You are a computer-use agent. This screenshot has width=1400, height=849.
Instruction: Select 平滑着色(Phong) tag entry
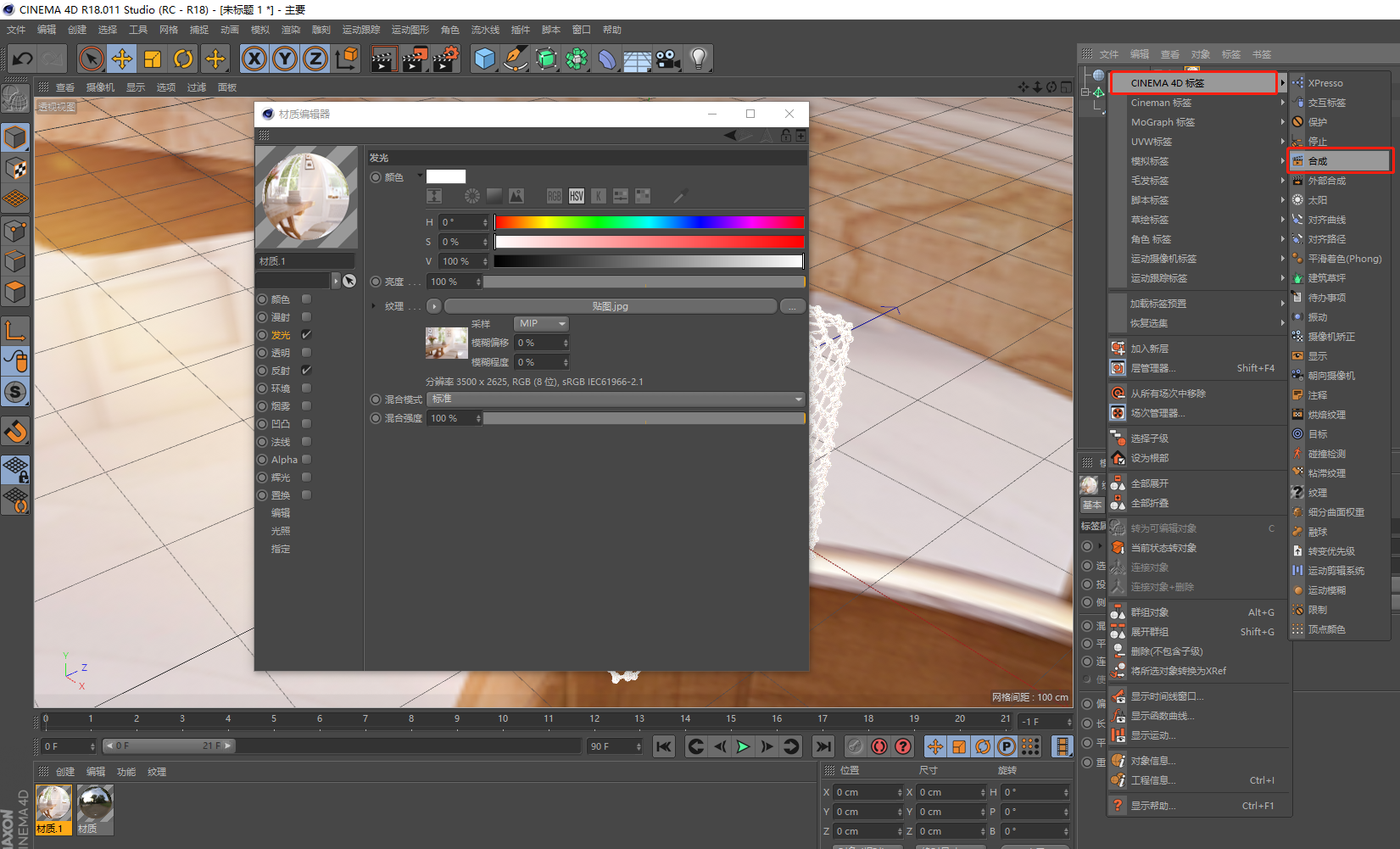[x=1340, y=259]
